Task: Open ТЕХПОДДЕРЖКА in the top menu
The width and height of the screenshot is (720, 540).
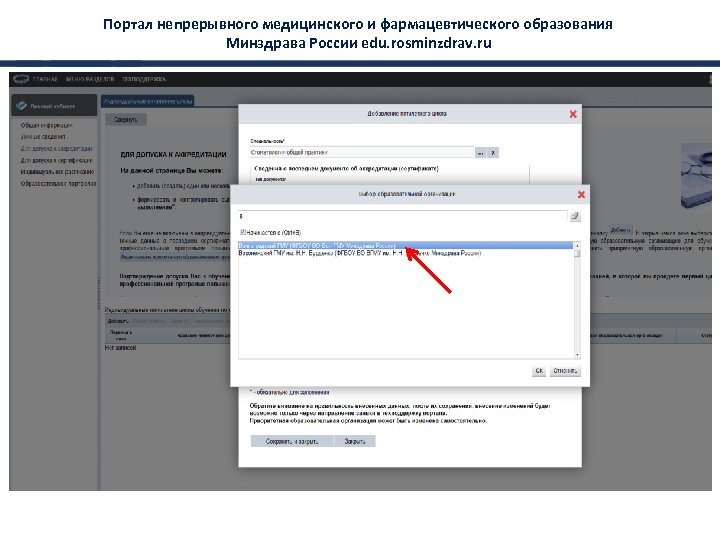Action: click(144, 79)
